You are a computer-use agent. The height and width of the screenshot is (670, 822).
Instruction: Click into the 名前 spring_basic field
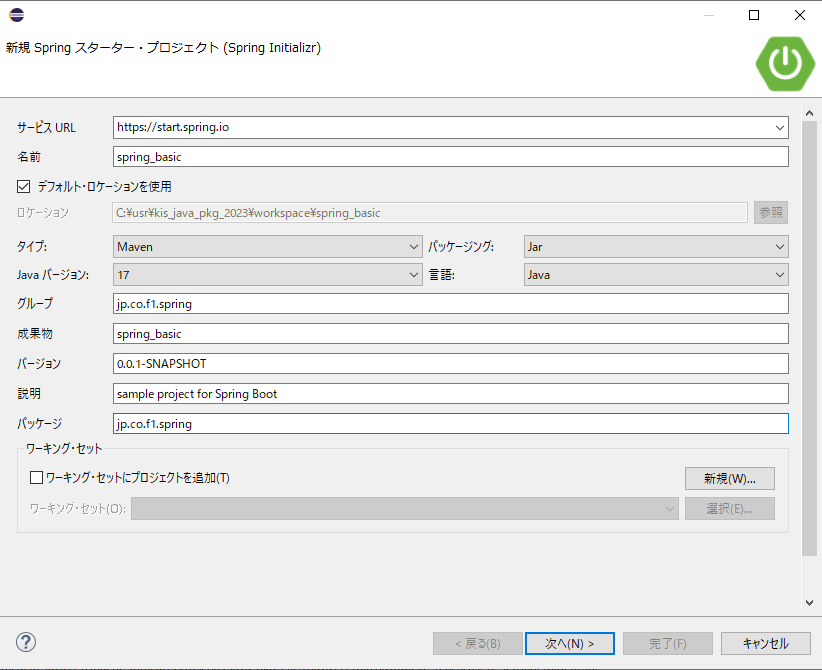click(x=450, y=157)
